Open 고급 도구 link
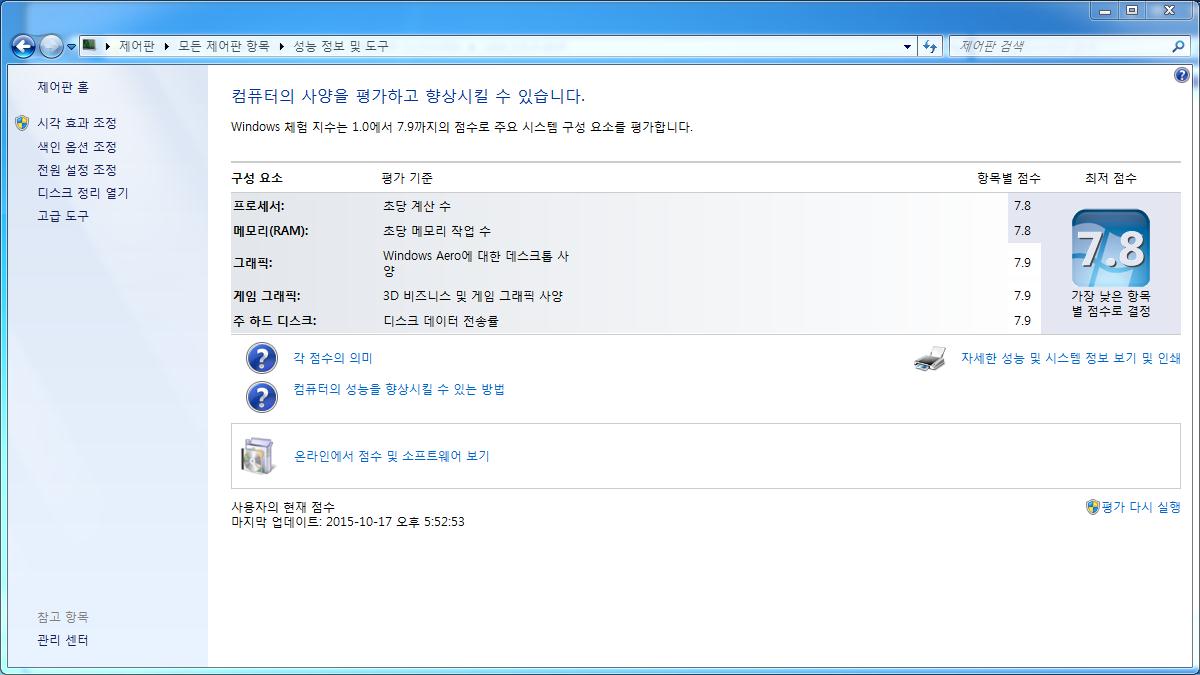 63,216
